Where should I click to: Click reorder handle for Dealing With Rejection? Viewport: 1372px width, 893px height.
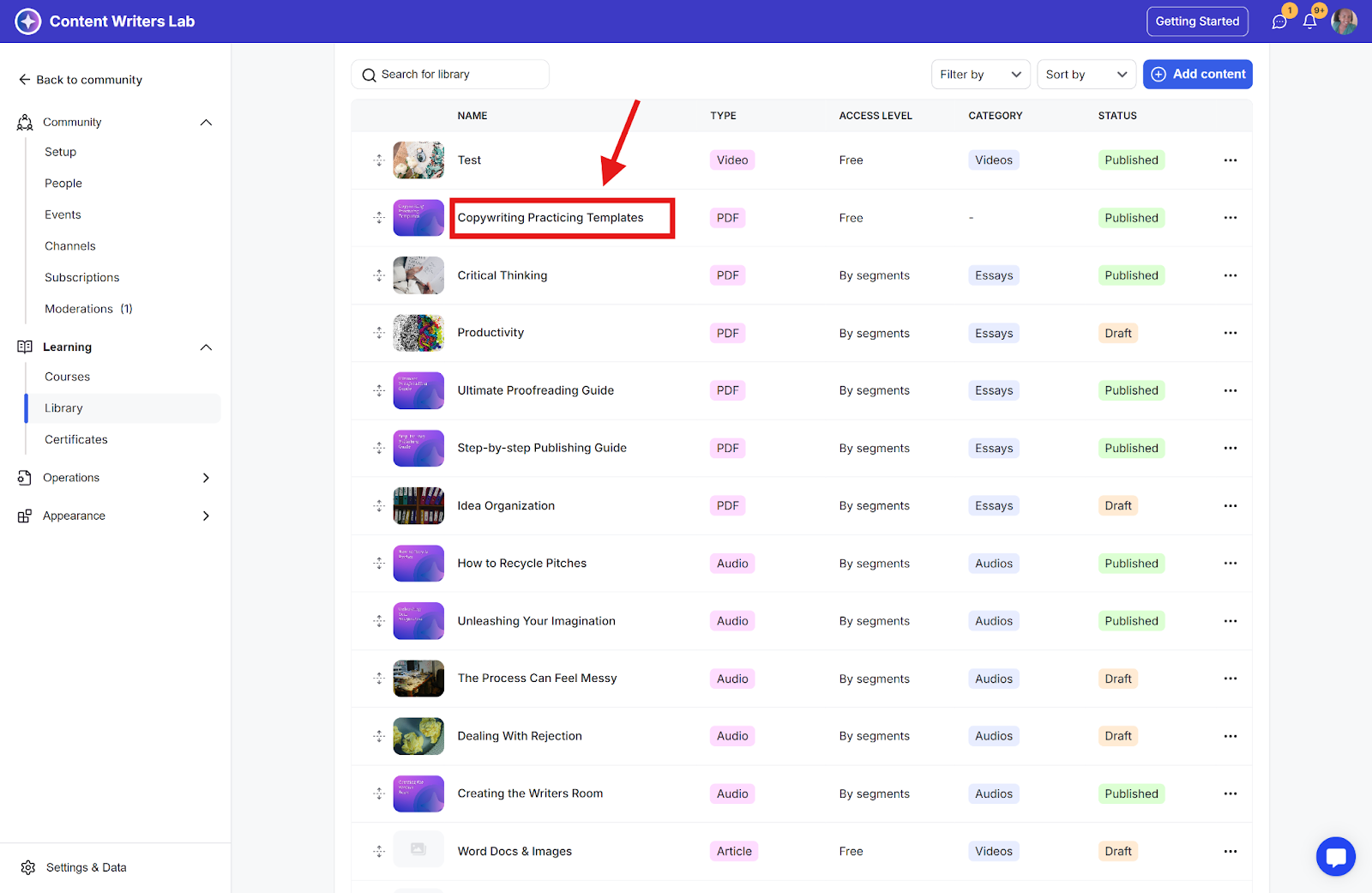379,736
